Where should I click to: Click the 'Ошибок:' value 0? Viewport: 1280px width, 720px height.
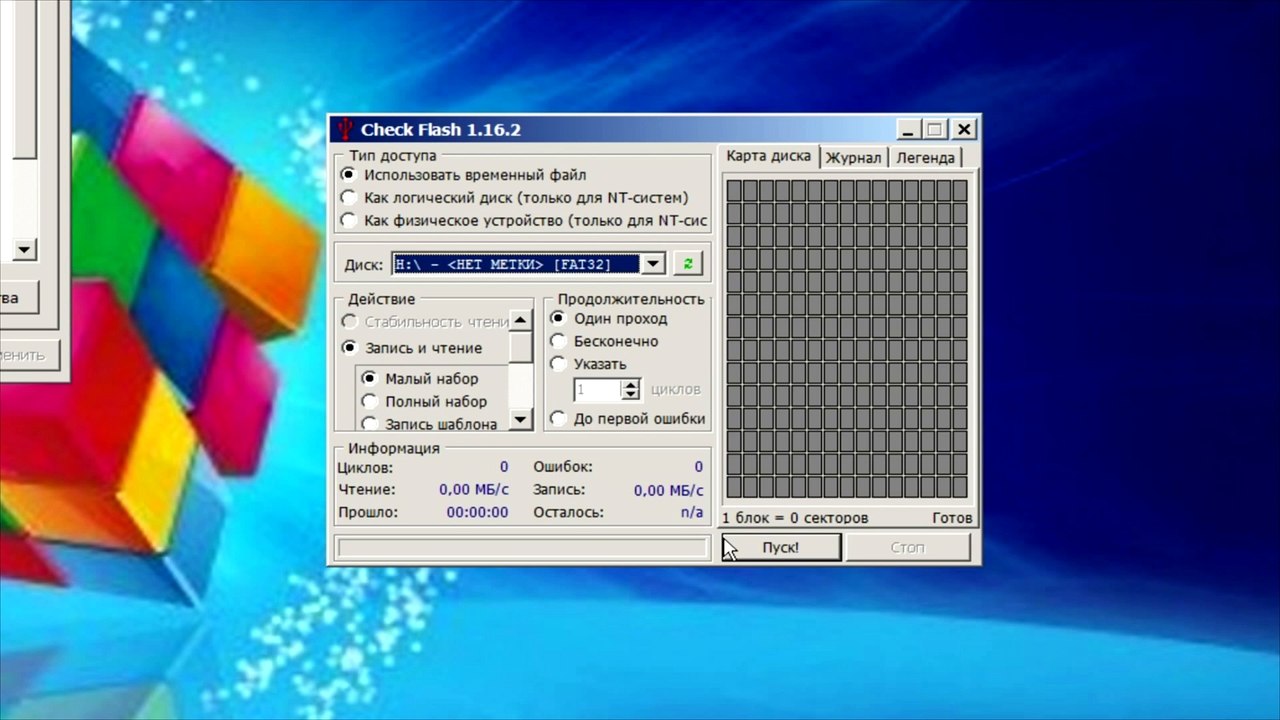click(699, 467)
